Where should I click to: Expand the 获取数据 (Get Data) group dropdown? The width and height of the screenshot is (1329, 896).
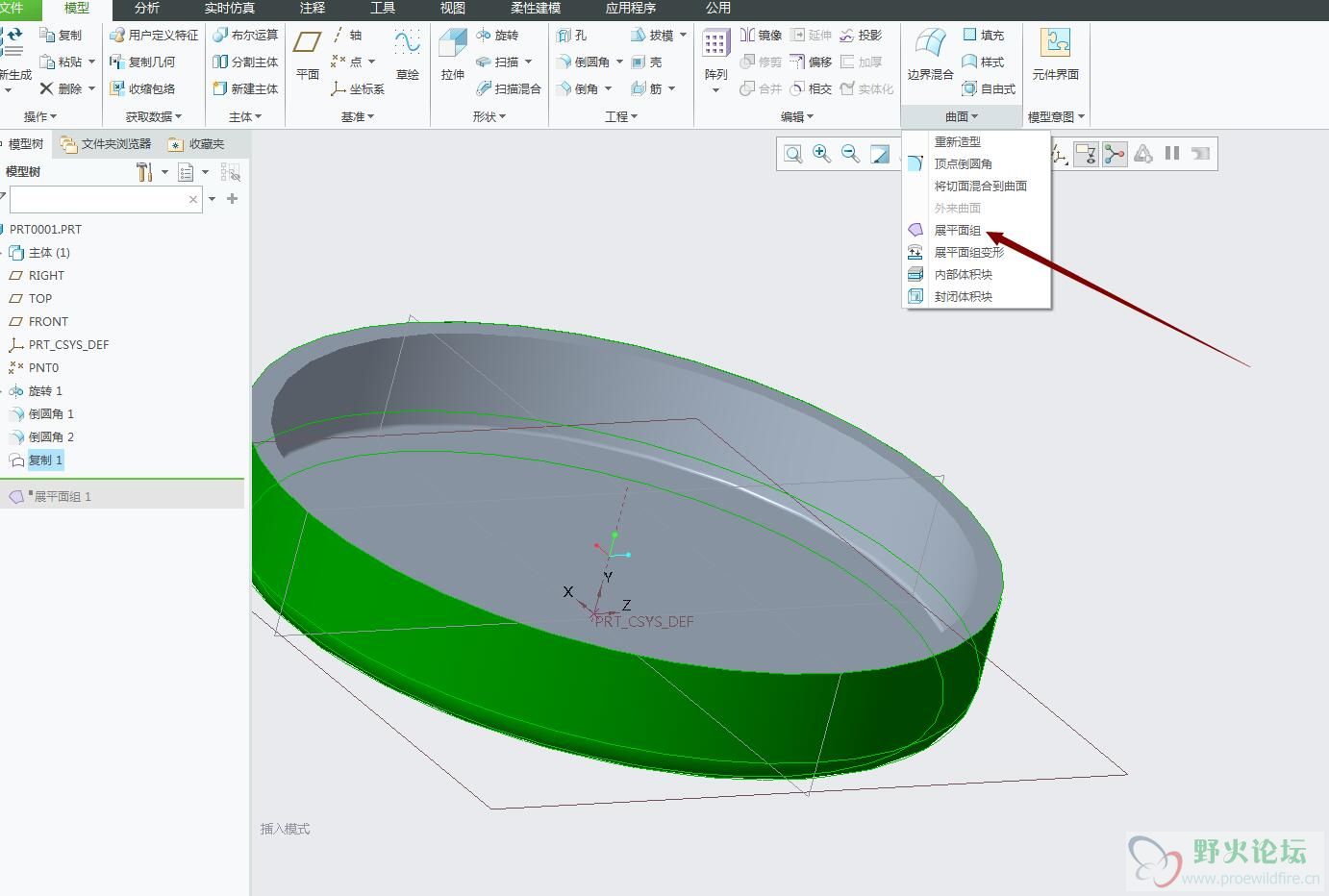pyautogui.click(x=154, y=116)
